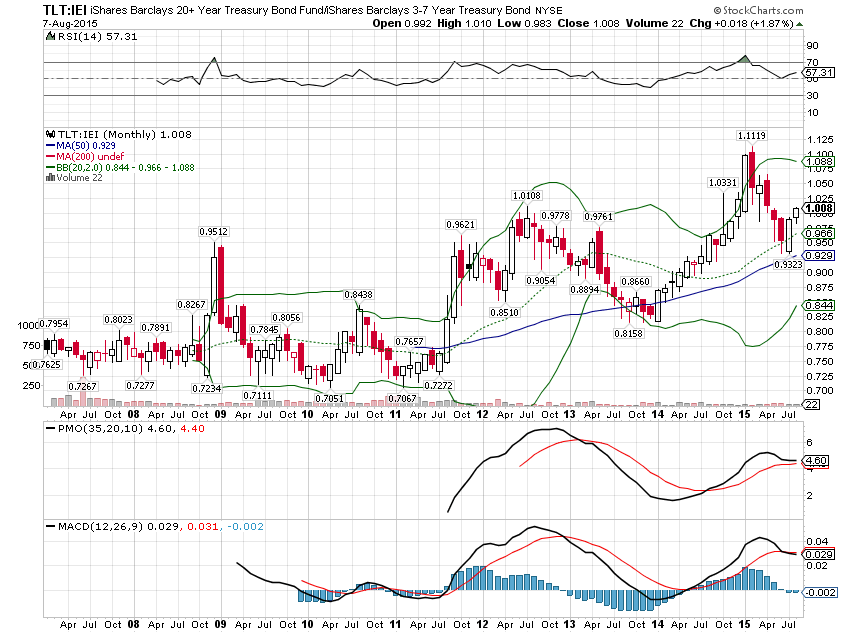
Task: Click the green up-arrow next to Chg value
Action: [x=800, y=24]
